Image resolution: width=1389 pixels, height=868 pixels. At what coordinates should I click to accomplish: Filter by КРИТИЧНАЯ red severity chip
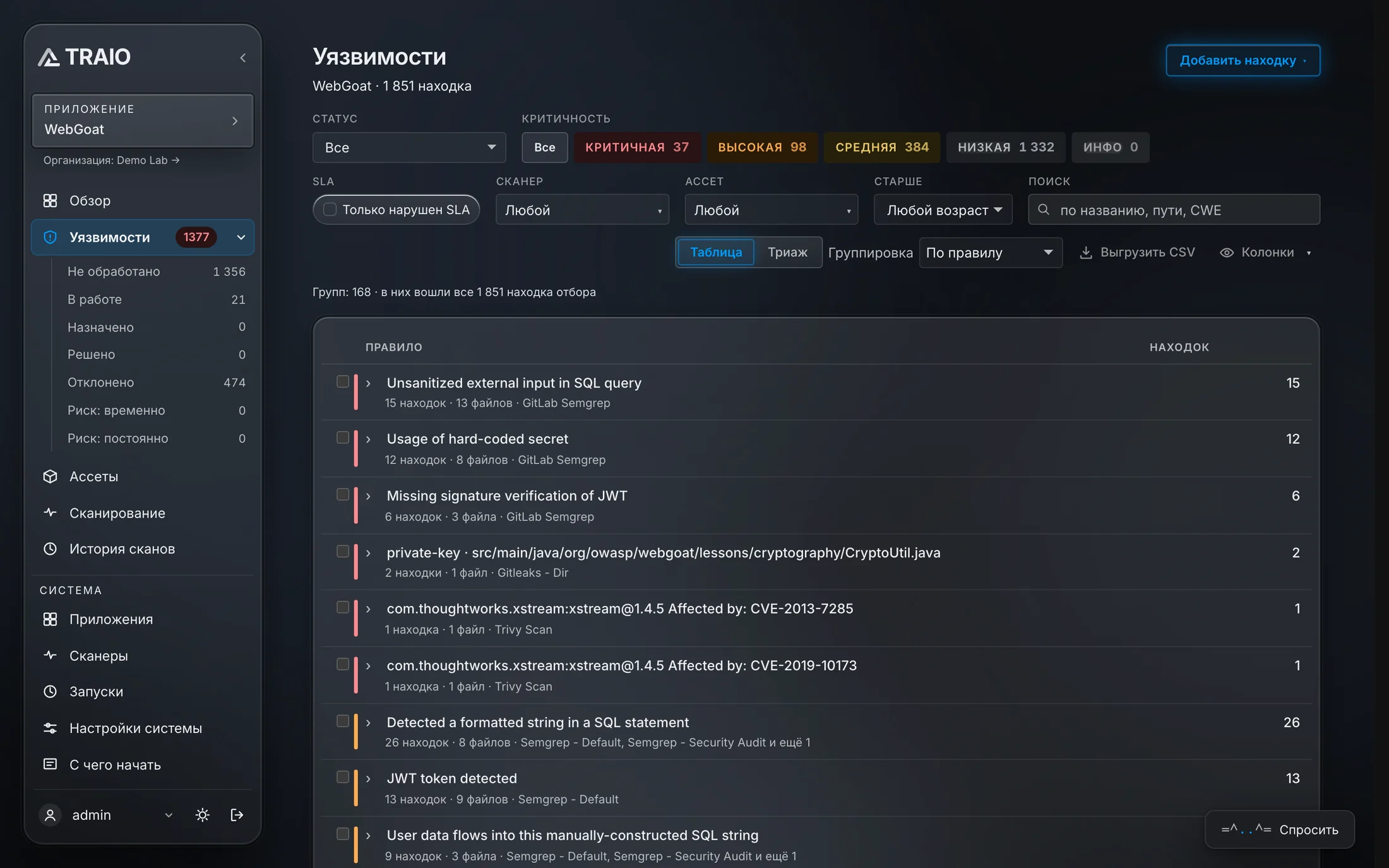pyautogui.click(x=637, y=147)
